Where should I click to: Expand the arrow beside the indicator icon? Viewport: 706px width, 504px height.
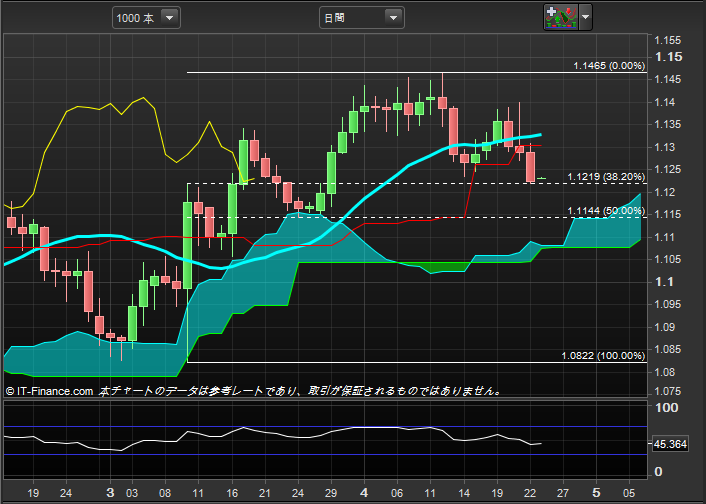585,18
